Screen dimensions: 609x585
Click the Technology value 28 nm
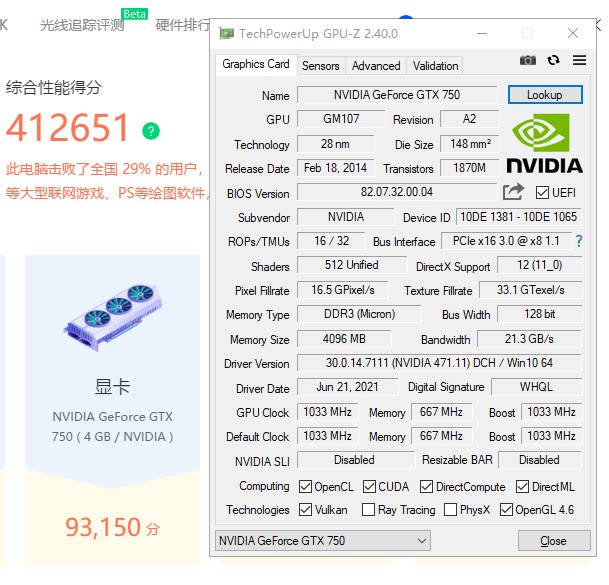pos(336,144)
